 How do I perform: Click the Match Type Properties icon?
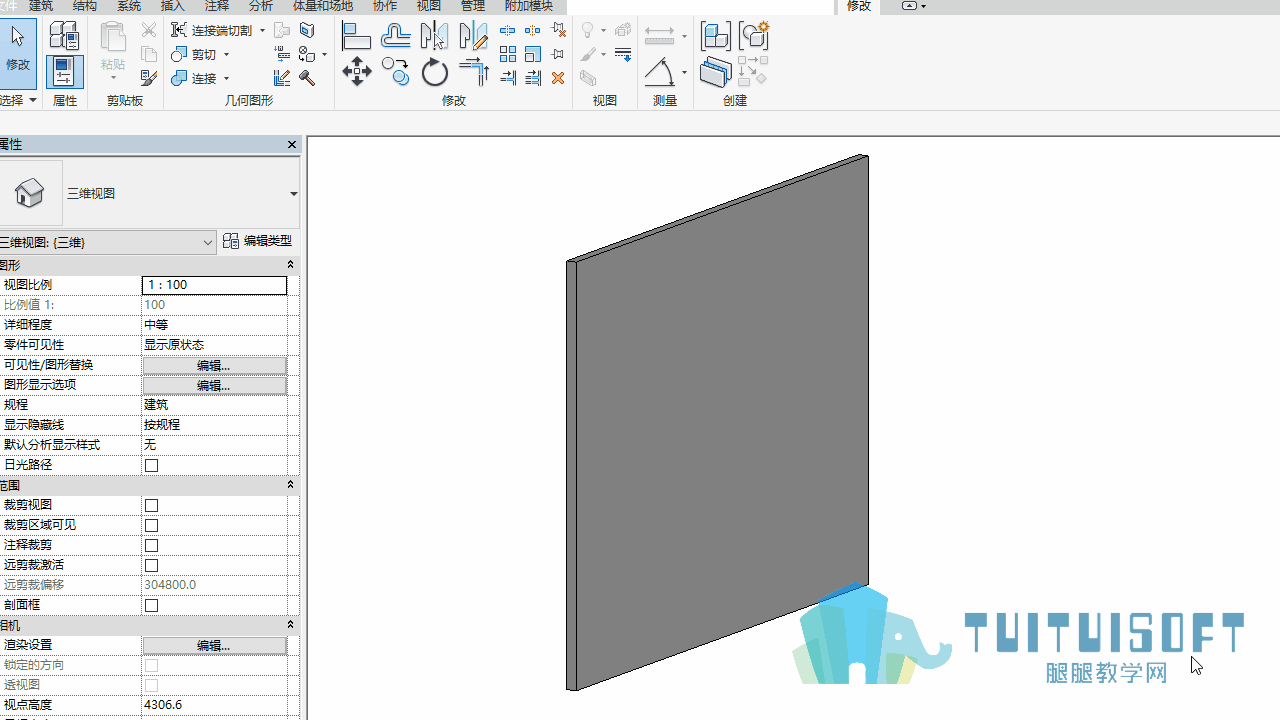[150, 78]
